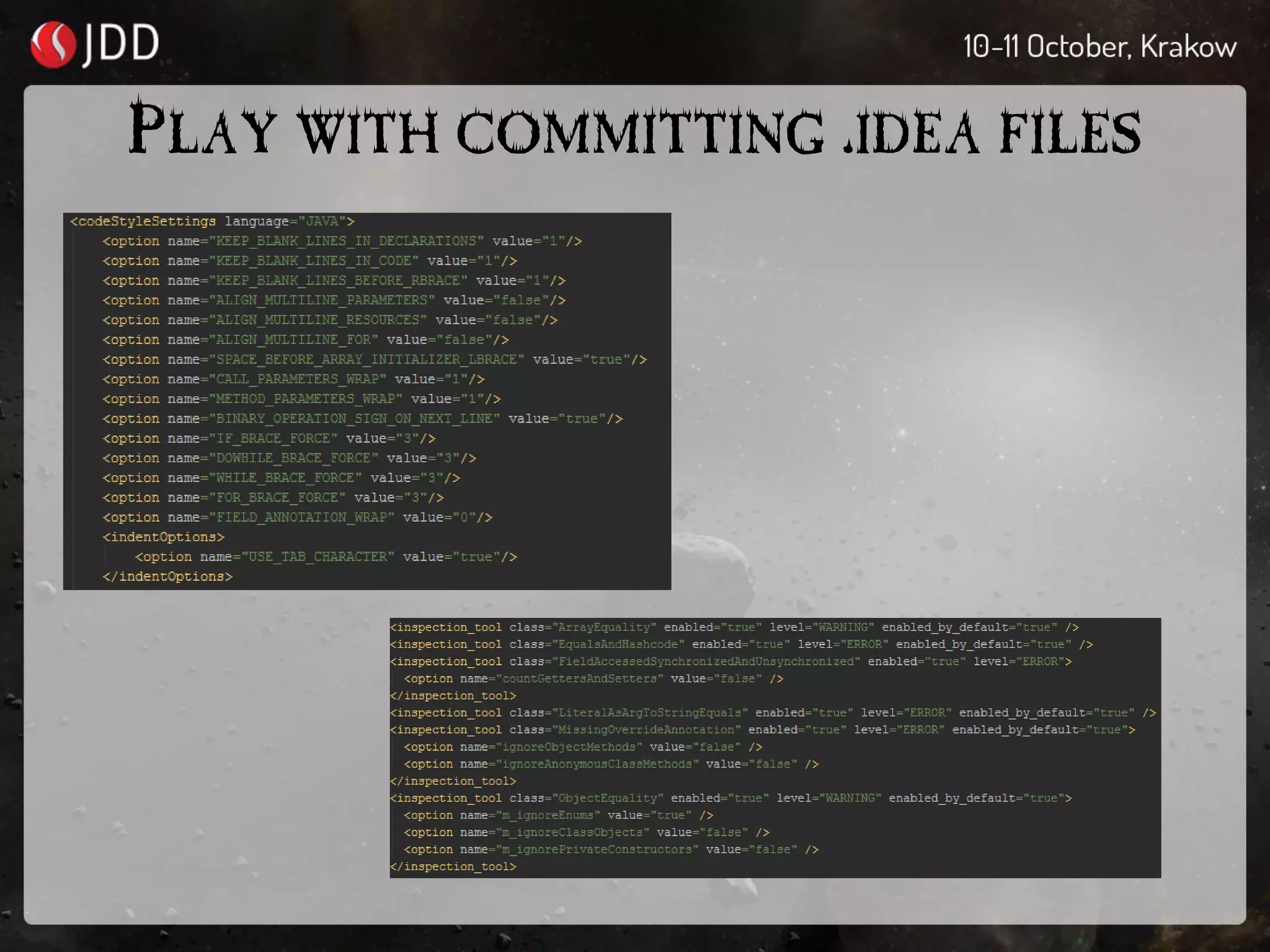1270x952 pixels.
Task: Click the opening <indentOptions> tag
Action: pyautogui.click(x=164, y=537)
